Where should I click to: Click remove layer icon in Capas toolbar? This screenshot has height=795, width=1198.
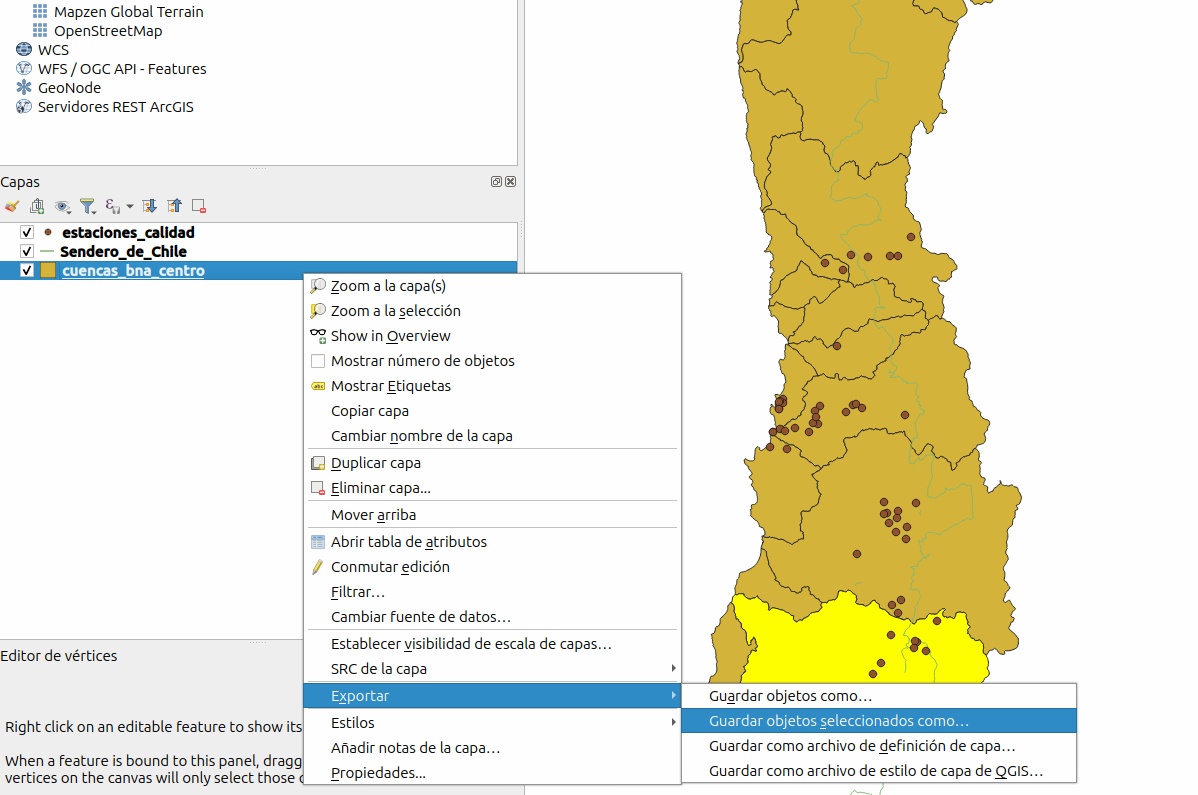tap(199, 206)
